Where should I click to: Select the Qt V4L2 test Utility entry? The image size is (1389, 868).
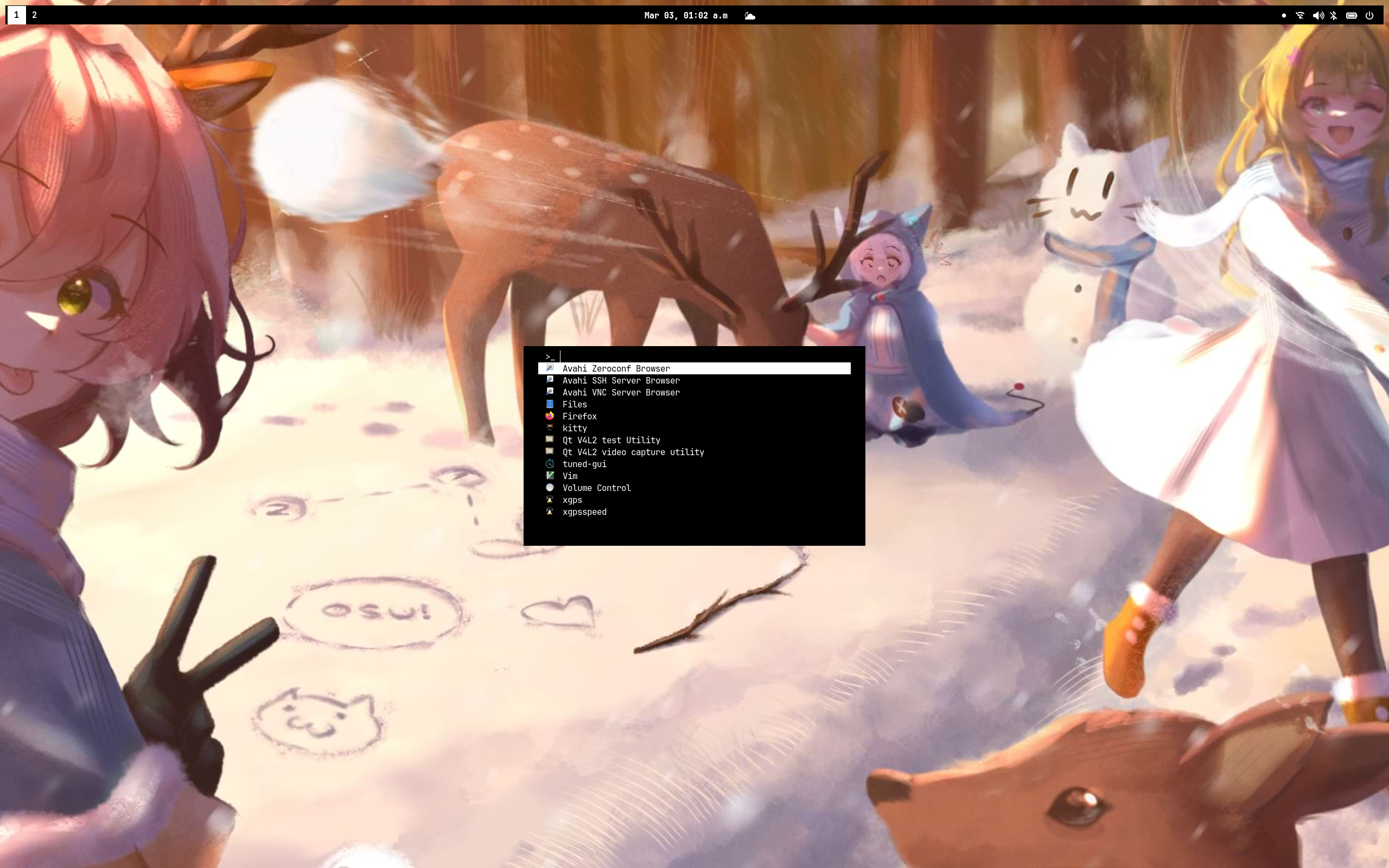pos(694,441)
